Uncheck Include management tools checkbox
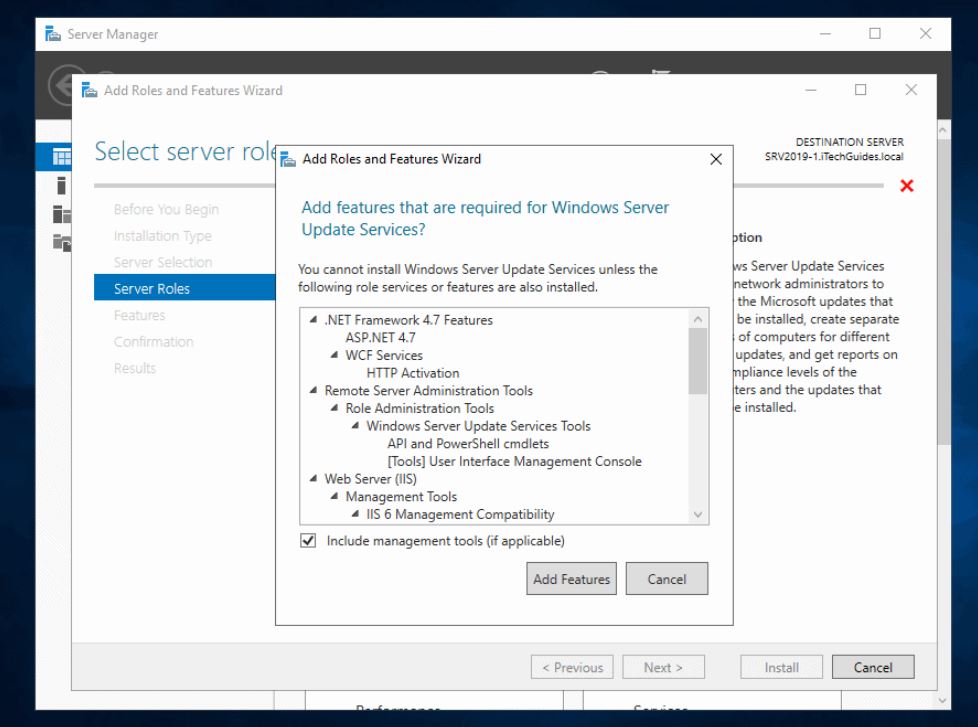 coord(308,541)
